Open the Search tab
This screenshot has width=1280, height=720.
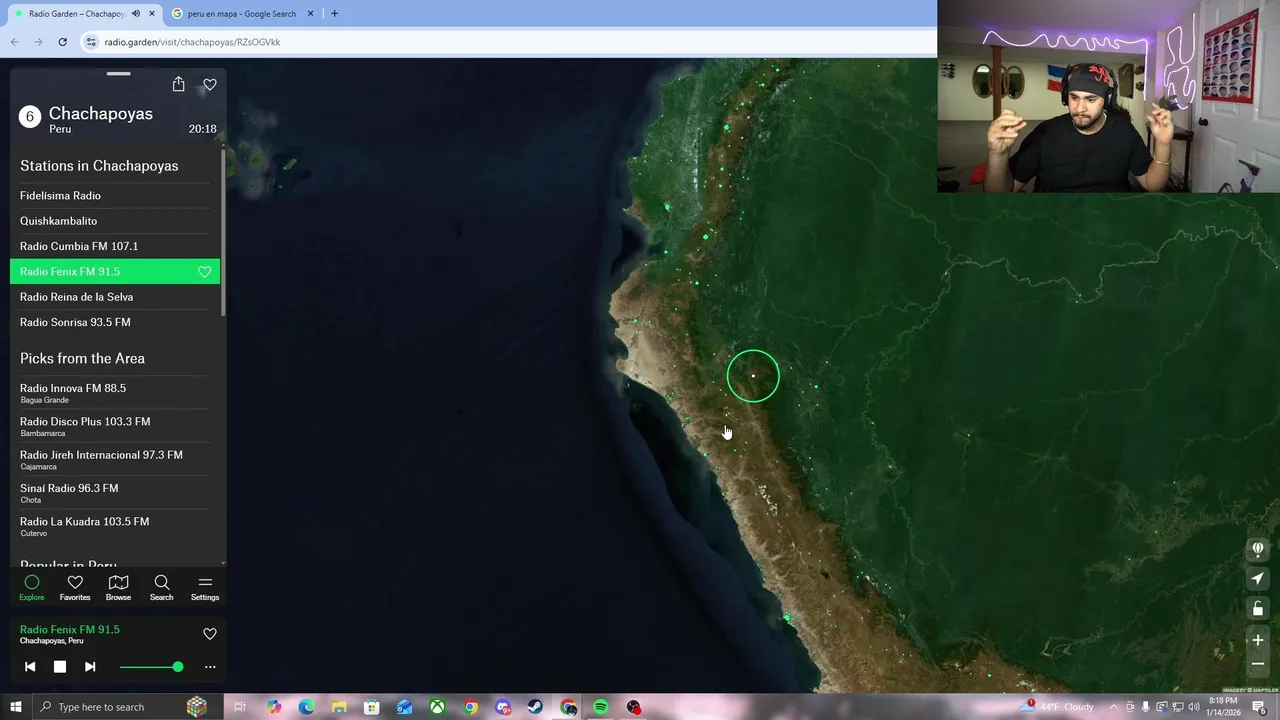(x=161, y=588)
